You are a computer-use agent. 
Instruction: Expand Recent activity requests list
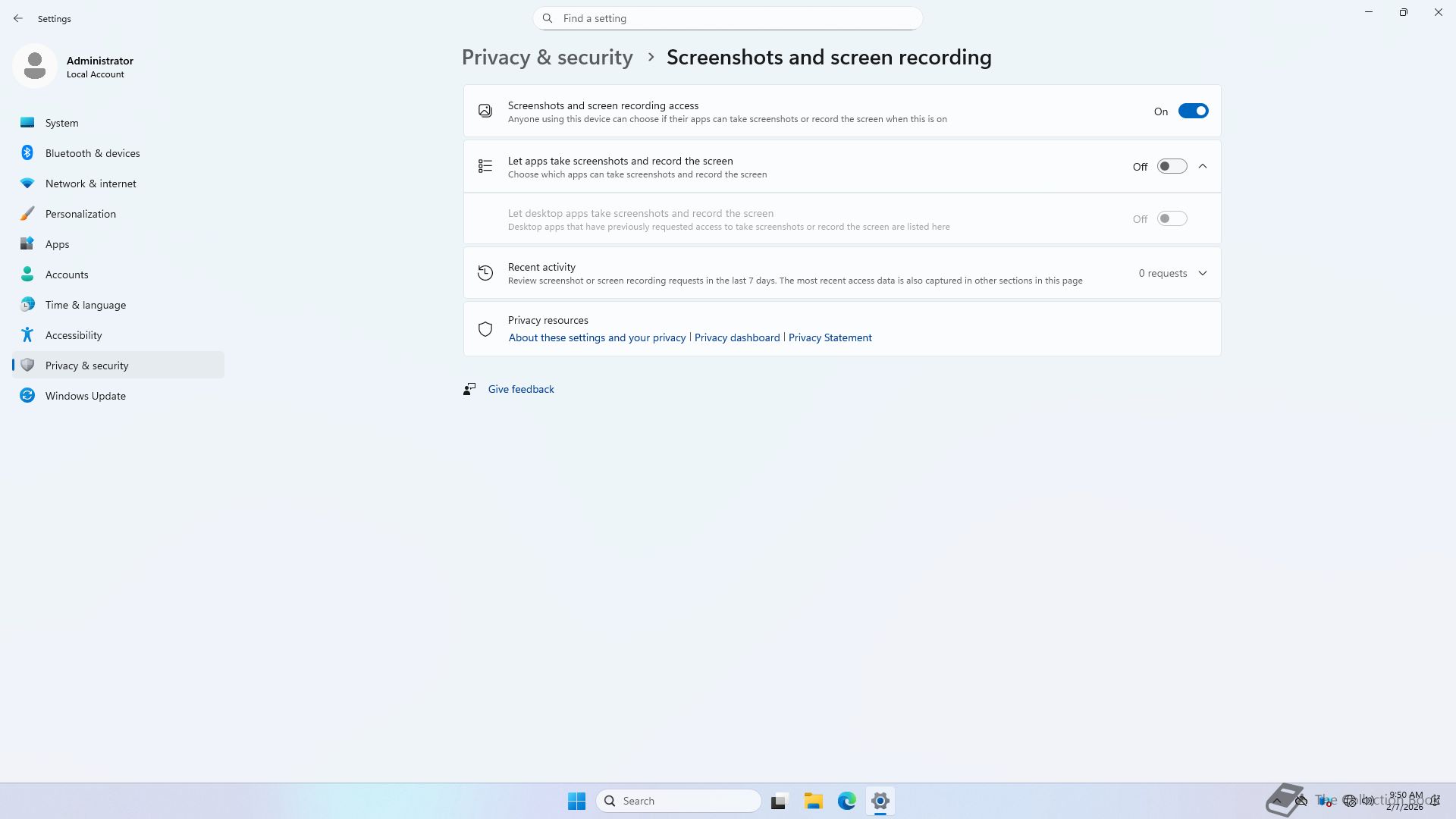click(x=1202, y=273)
